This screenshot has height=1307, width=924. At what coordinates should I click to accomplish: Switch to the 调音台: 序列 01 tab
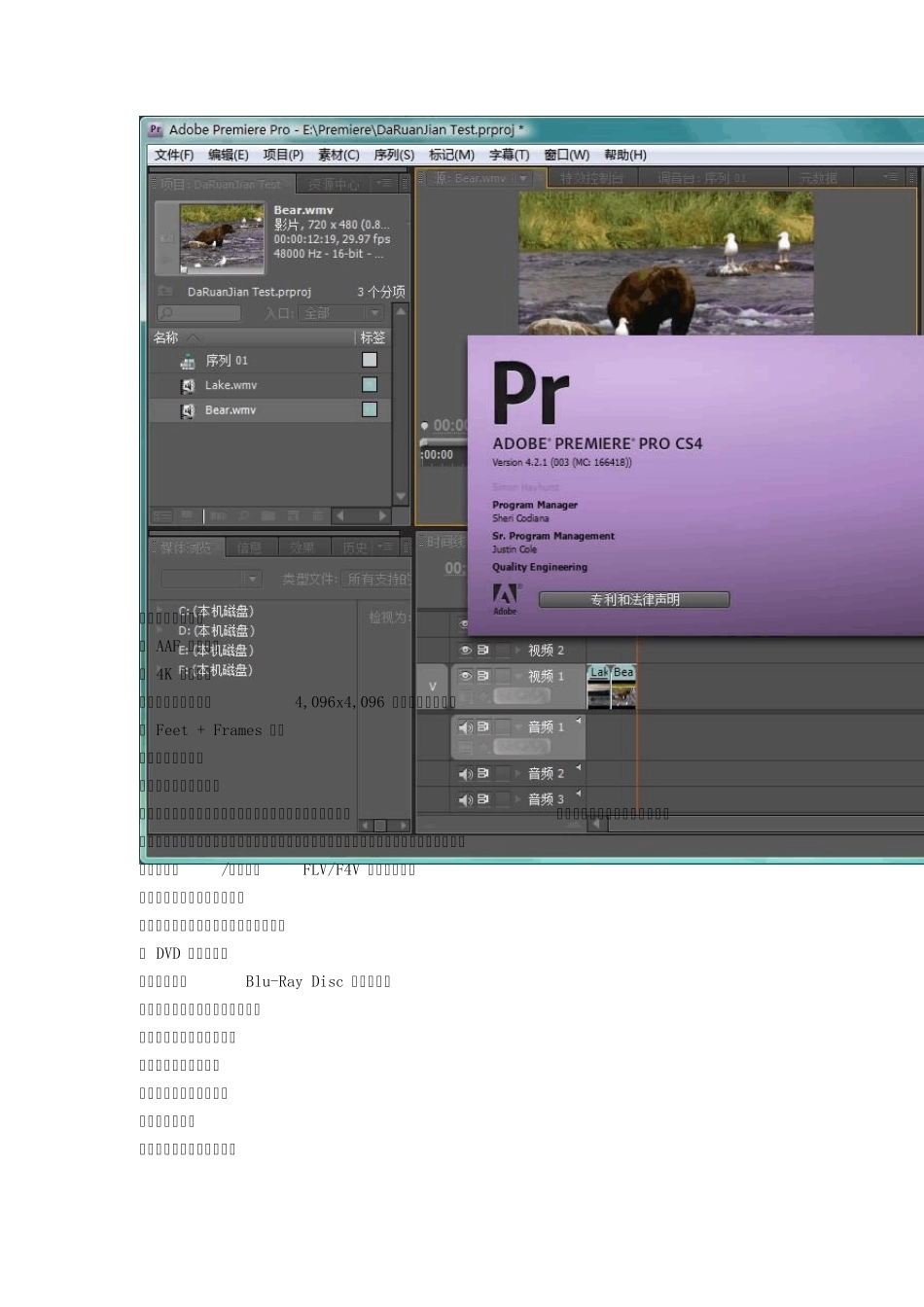click(x=701, y=178)
